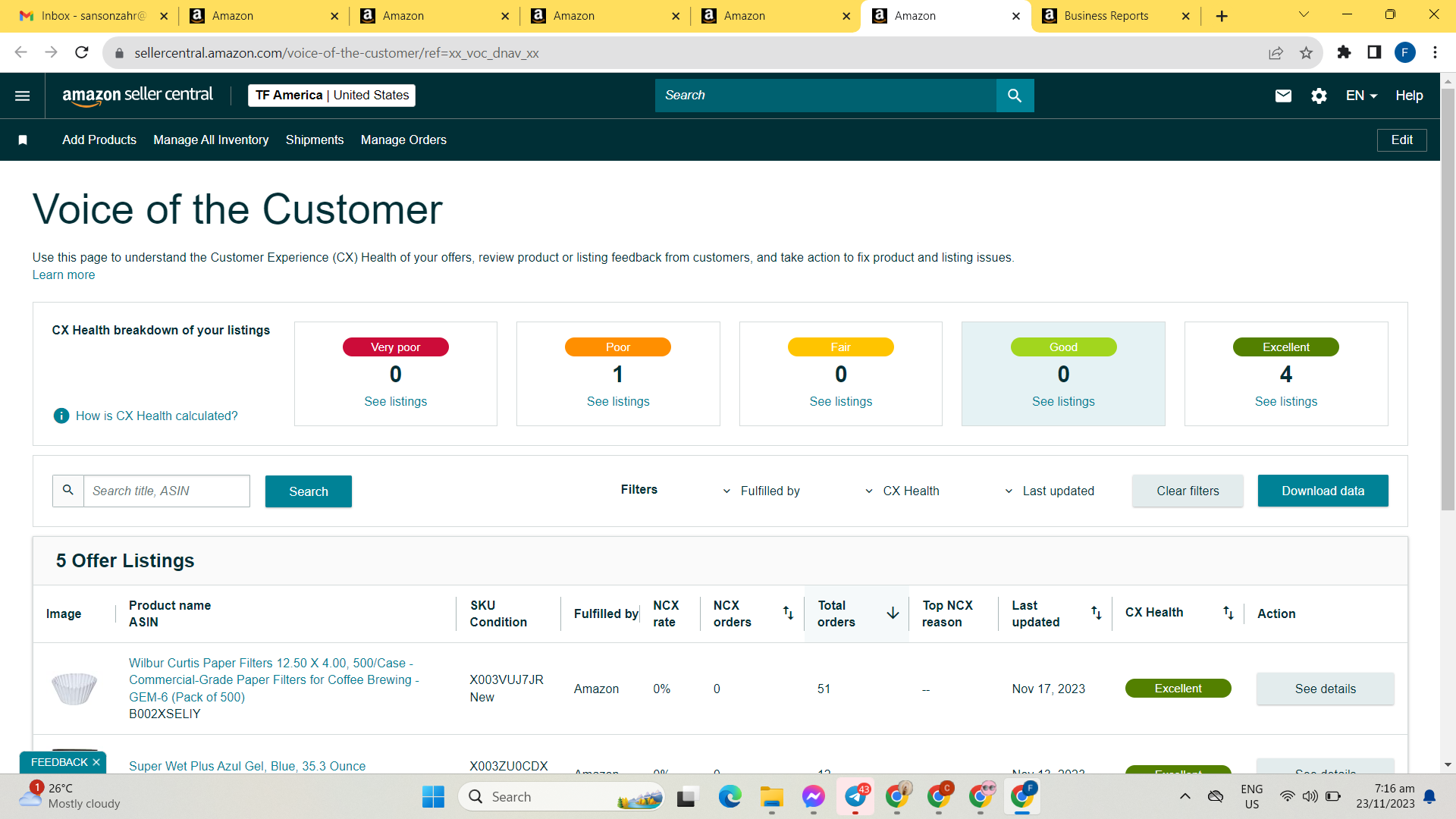
Task: Open How is CX Health calculated link
Action: [x=156, y=416]
